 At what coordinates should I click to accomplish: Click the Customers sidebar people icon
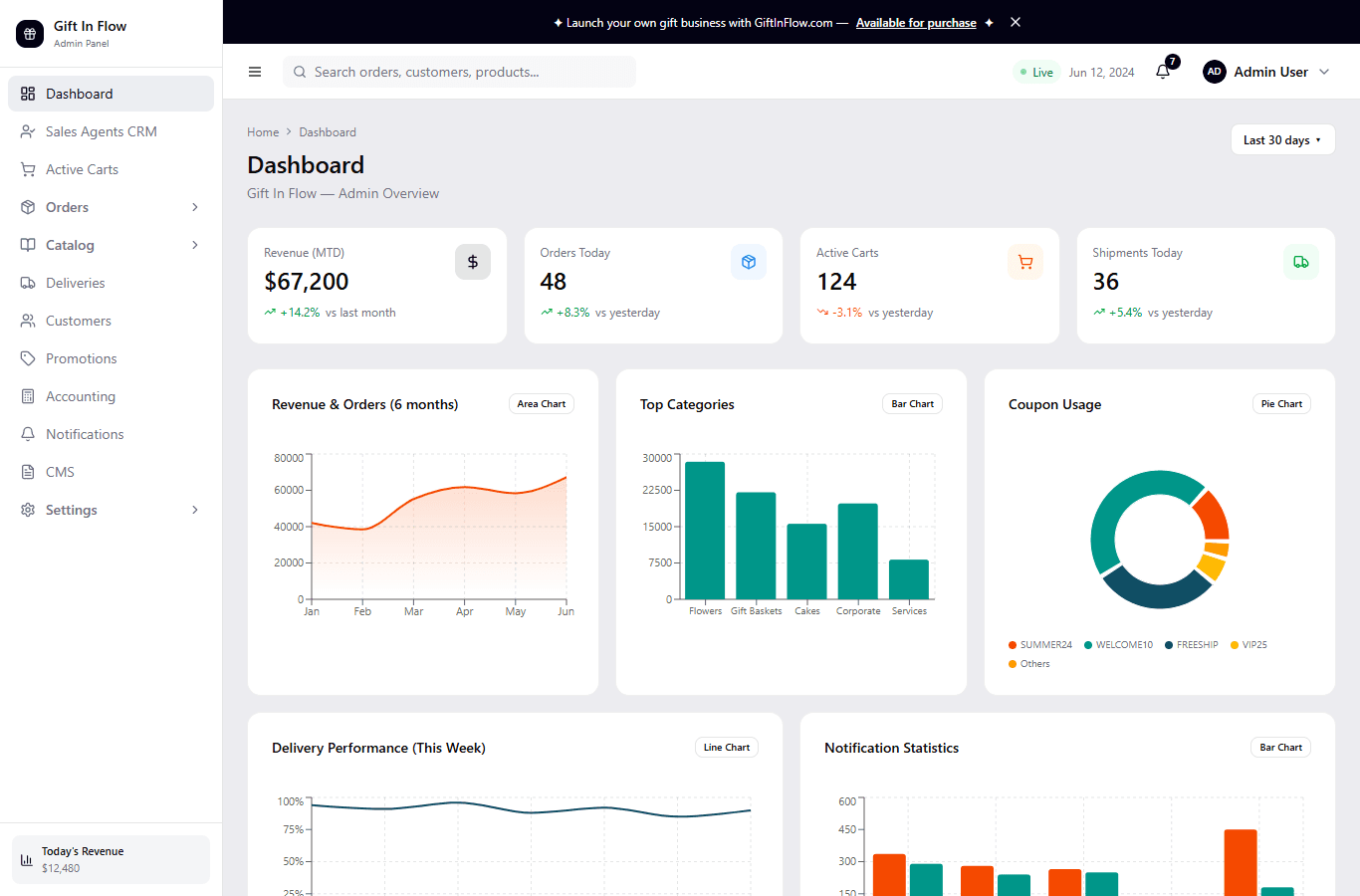pyautogui.click(x=28, y=321)
